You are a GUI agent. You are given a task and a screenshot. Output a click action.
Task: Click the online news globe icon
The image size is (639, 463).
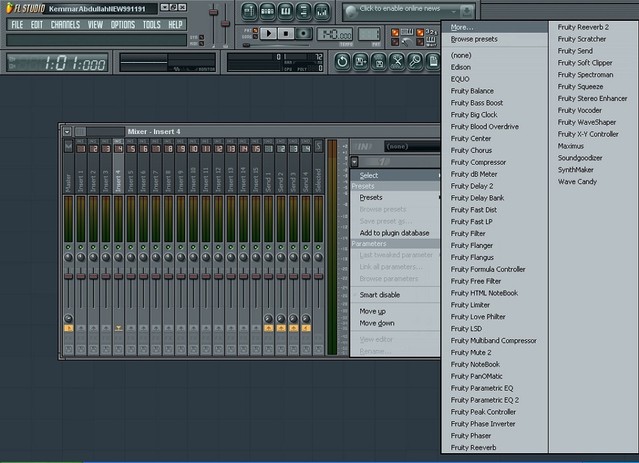coord(351,12)
